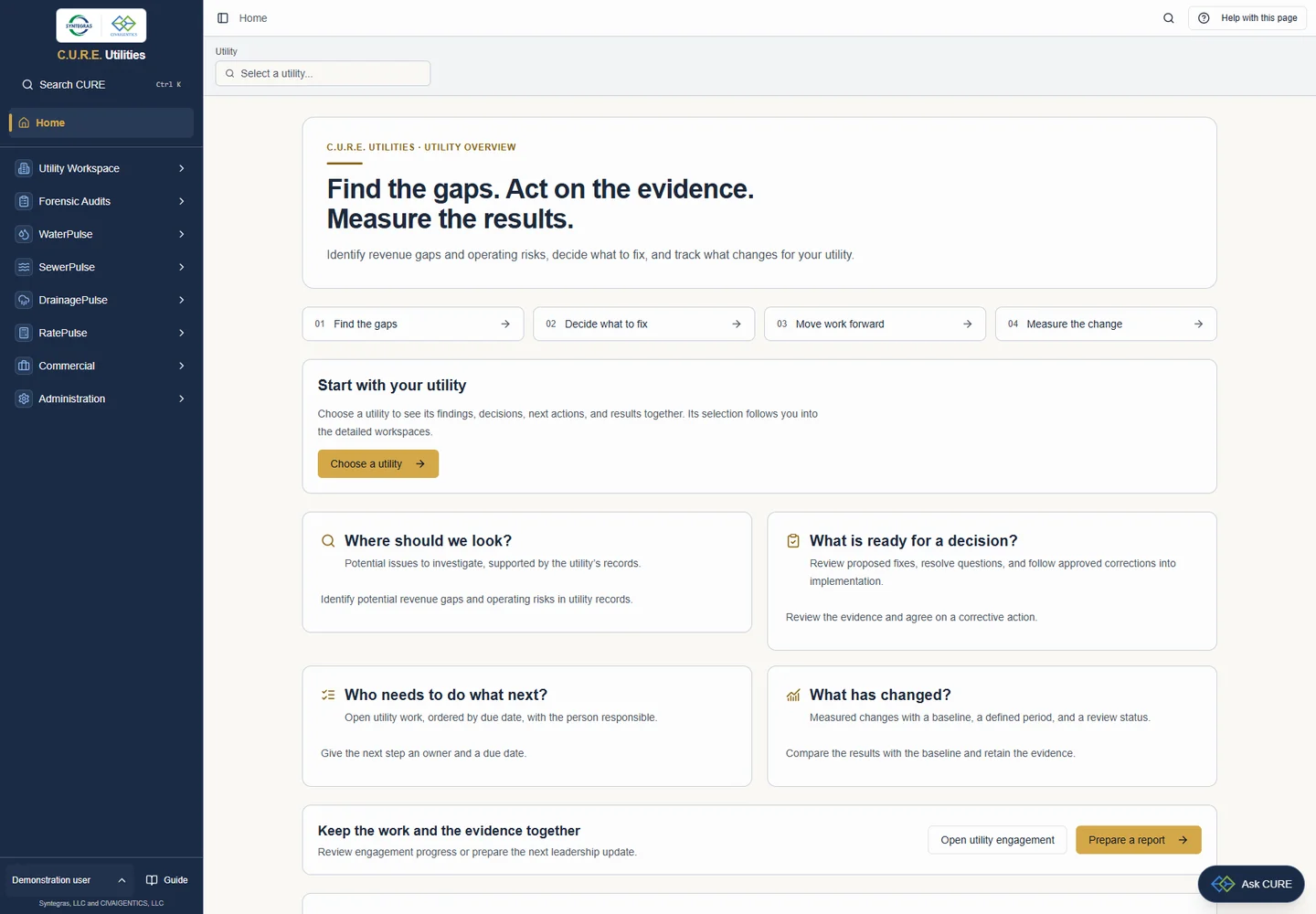Open the Demonstration user menu
This screenshot has width=1316, height=914.
click(x=69, y=880)
